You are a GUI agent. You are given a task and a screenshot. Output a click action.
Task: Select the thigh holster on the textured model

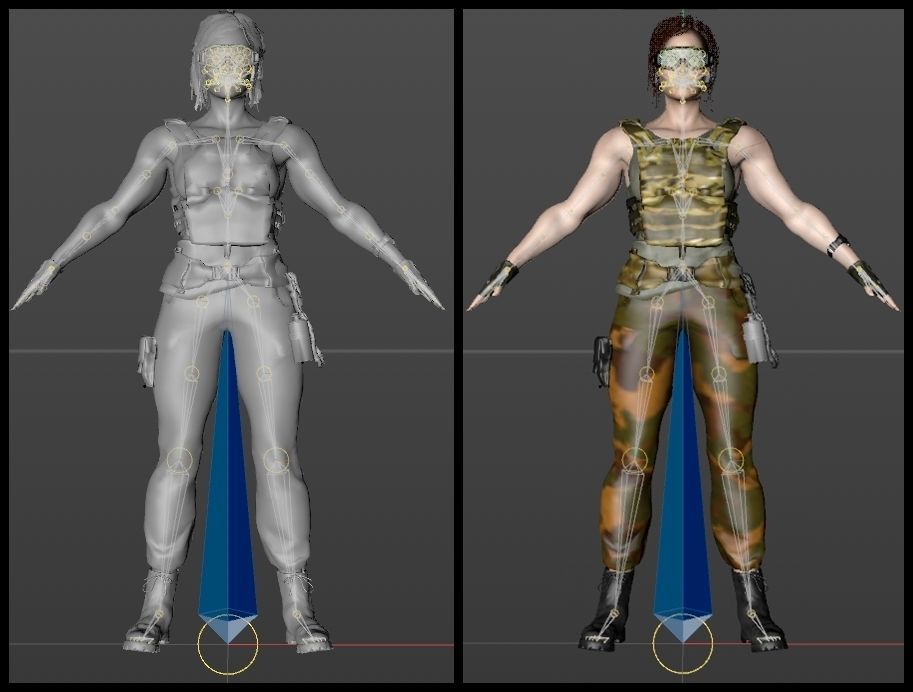[602, 362]
